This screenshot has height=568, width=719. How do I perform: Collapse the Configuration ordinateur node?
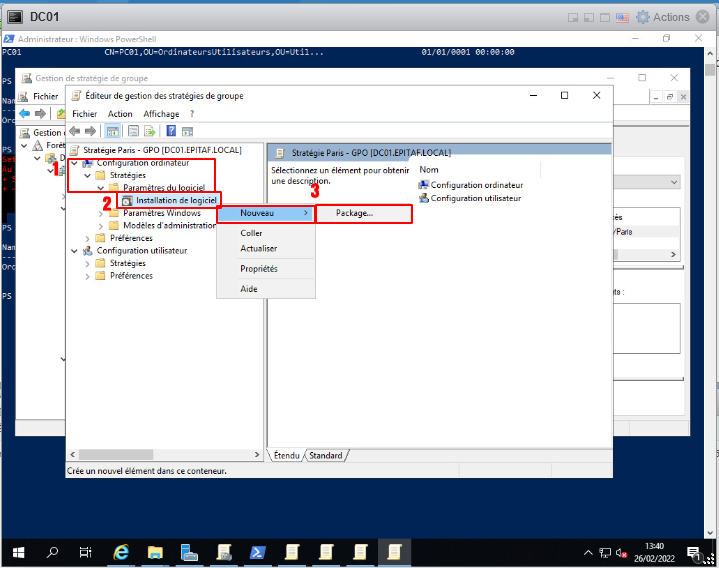74,163
